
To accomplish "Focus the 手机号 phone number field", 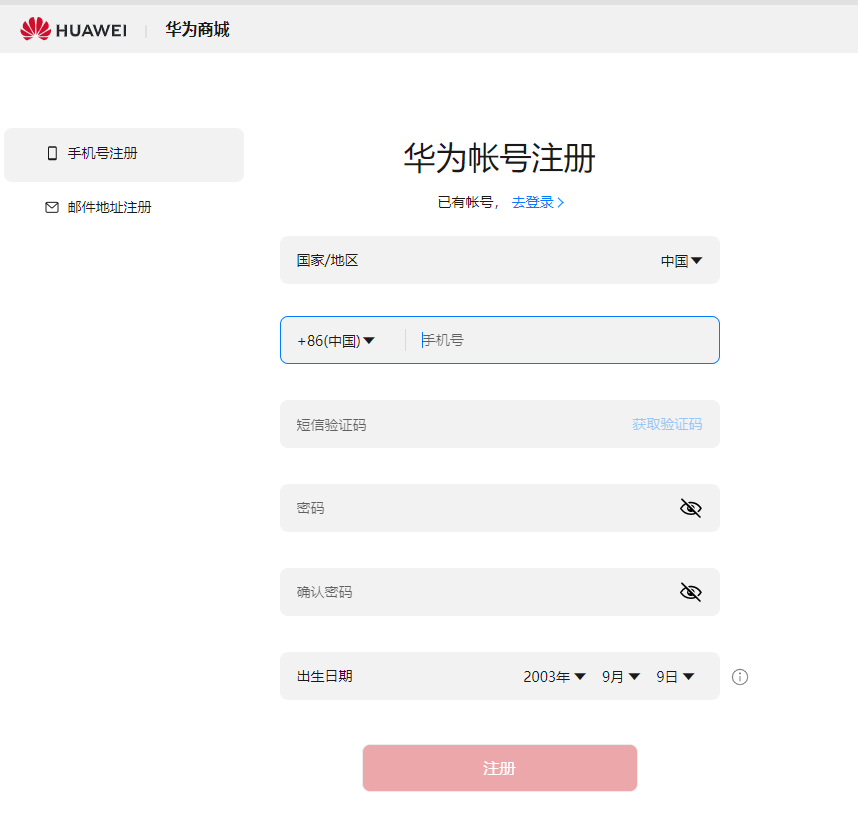I will tap(561, 340).
